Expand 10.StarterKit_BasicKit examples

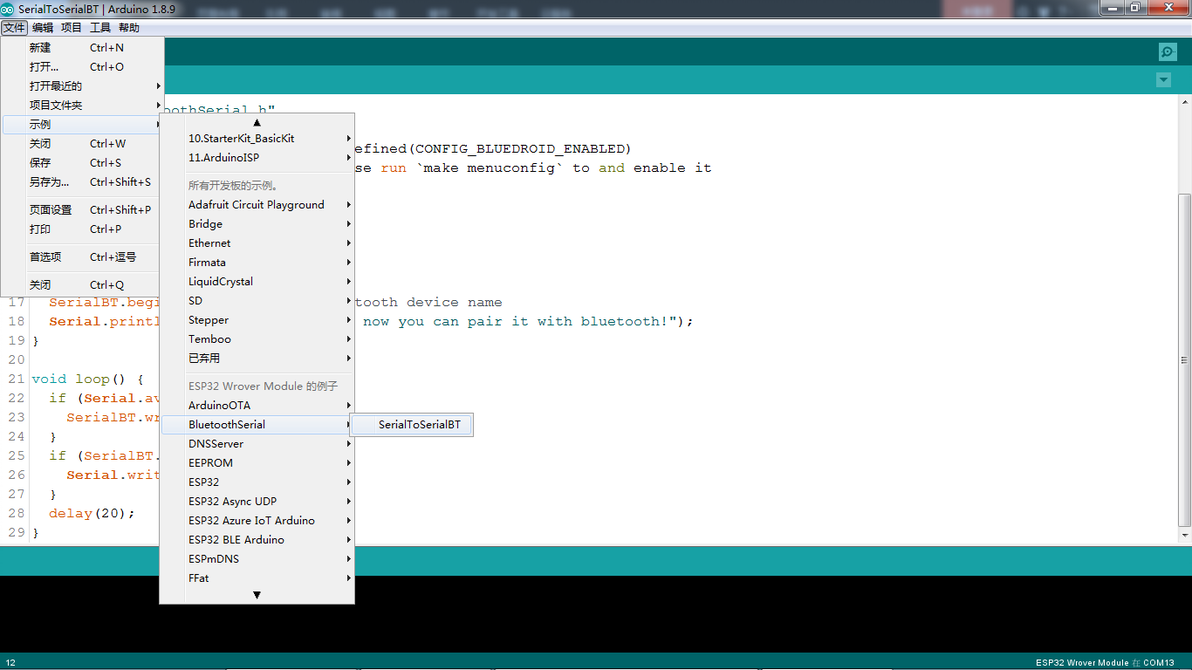coord(257,138)
